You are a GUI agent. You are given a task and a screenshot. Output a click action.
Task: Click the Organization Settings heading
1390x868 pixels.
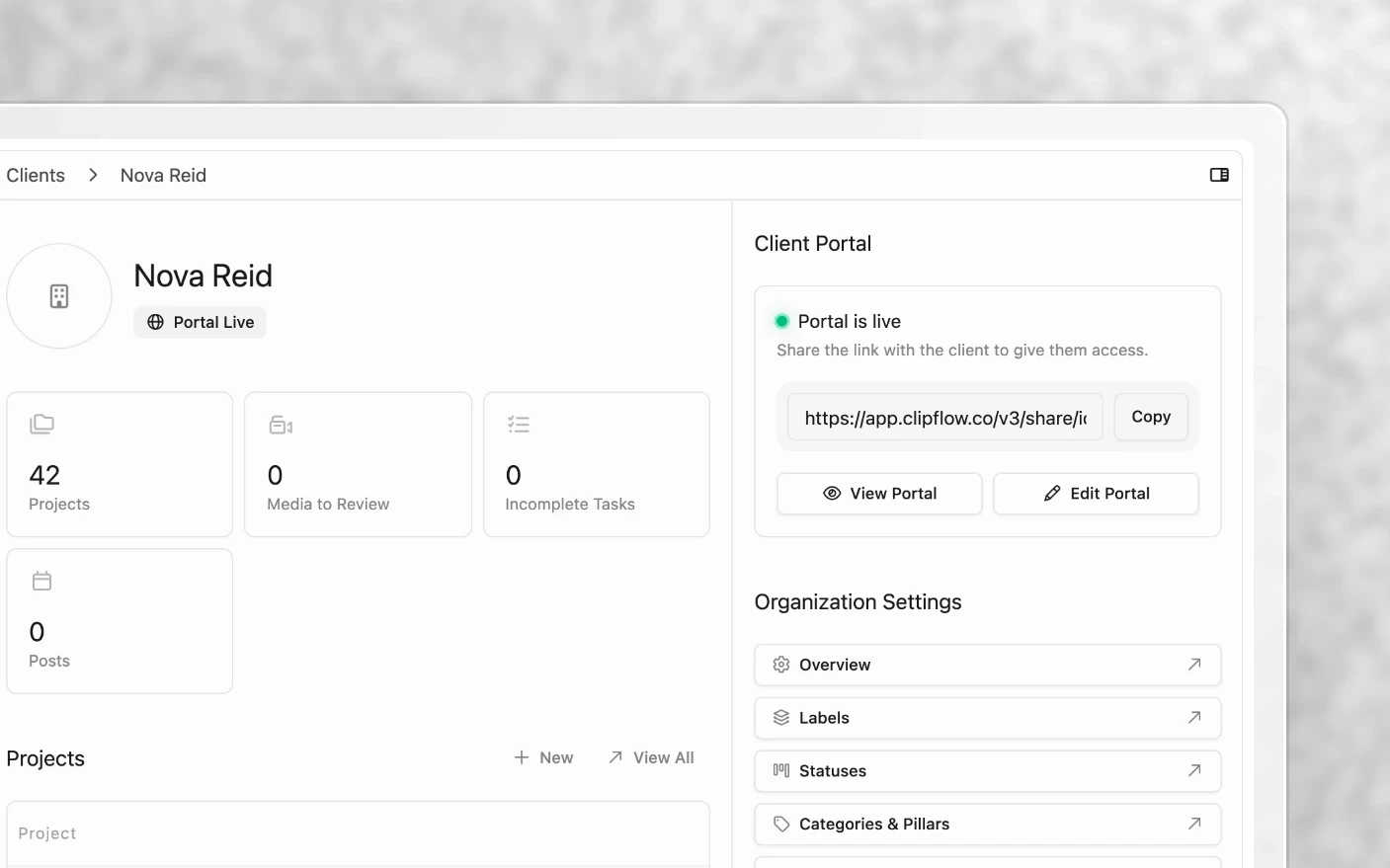(859, 602)
